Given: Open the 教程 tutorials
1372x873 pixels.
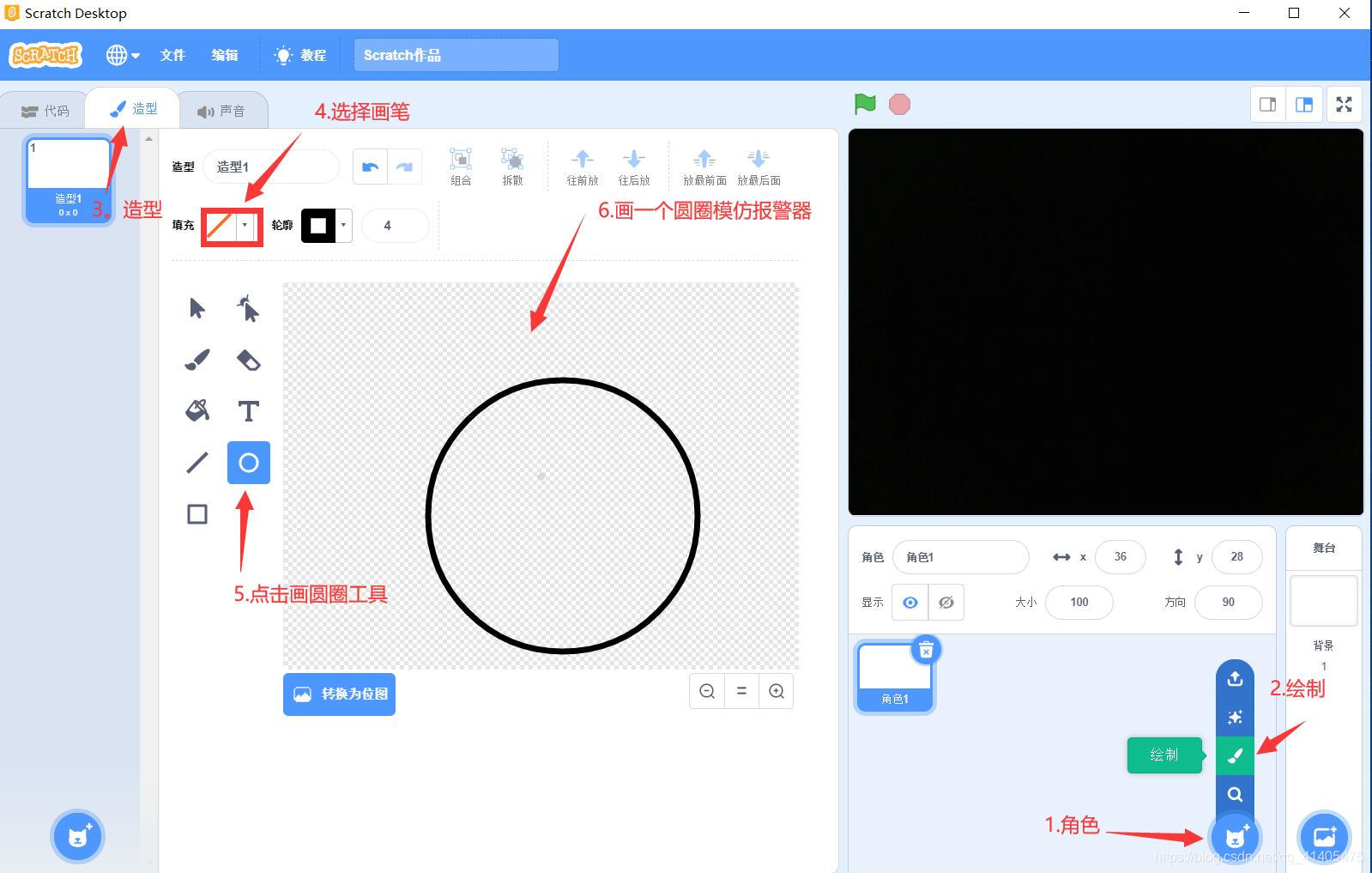Looking at the screenshot, I should click(300, 55).
